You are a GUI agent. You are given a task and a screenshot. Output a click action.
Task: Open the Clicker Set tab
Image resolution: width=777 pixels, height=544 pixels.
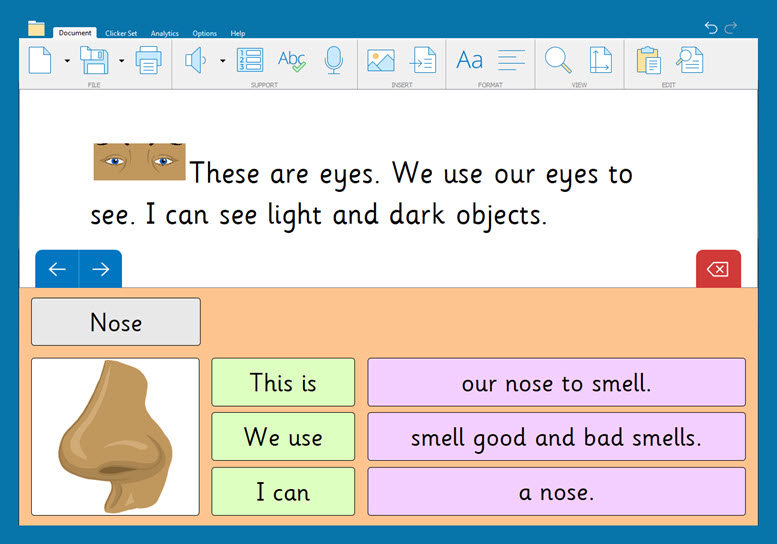point(123,33)
